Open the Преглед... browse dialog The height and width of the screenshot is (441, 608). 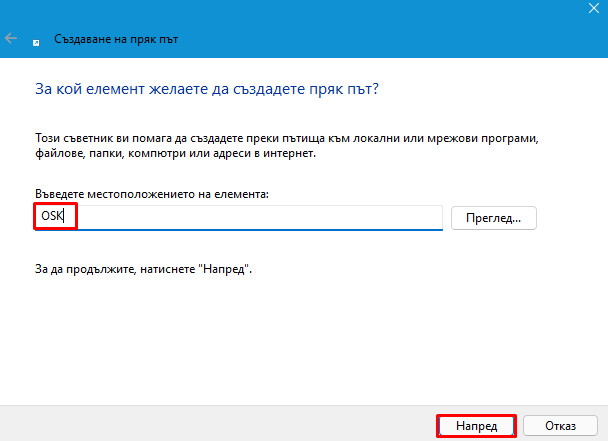(x=494, y=218)
